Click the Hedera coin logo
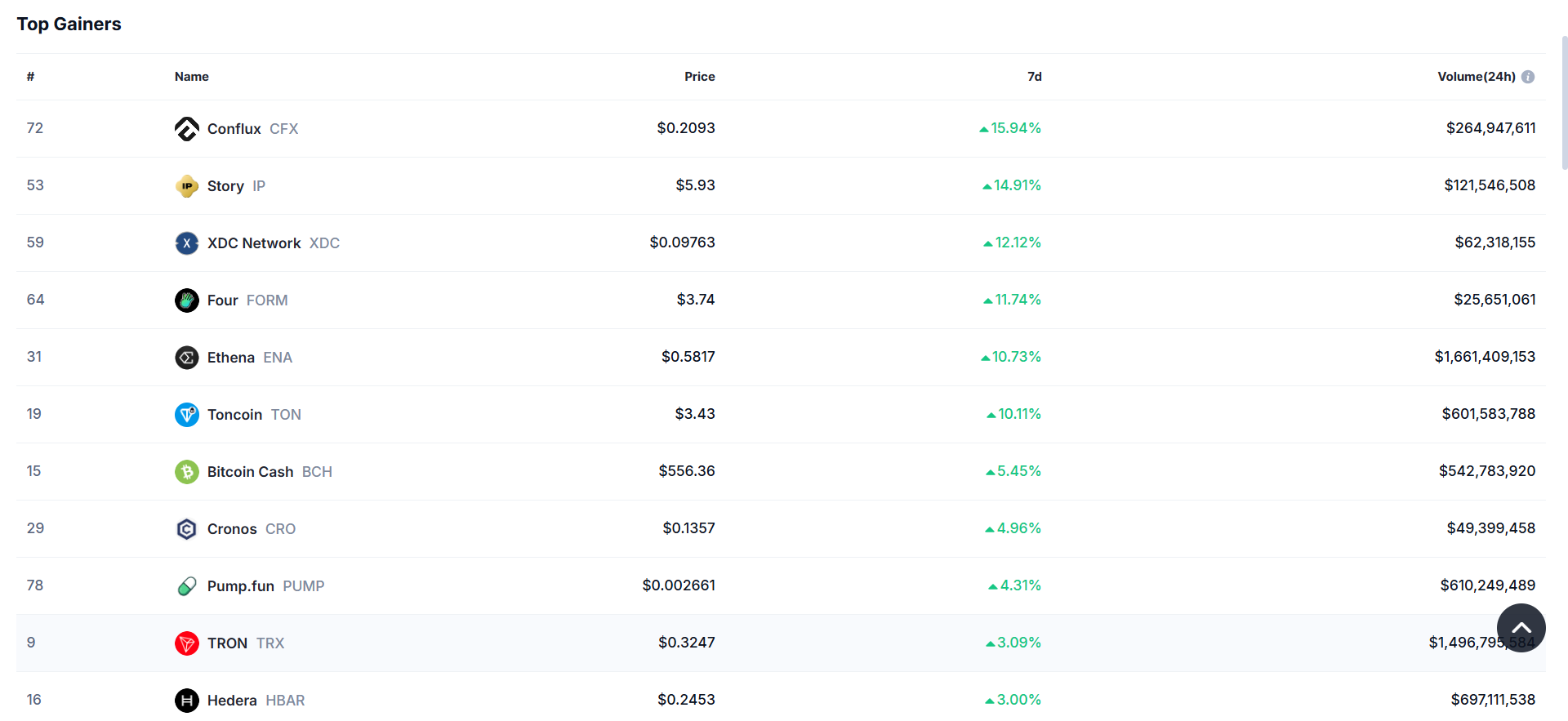This screenshot has width=1568, height=721. tap(186, 701)
